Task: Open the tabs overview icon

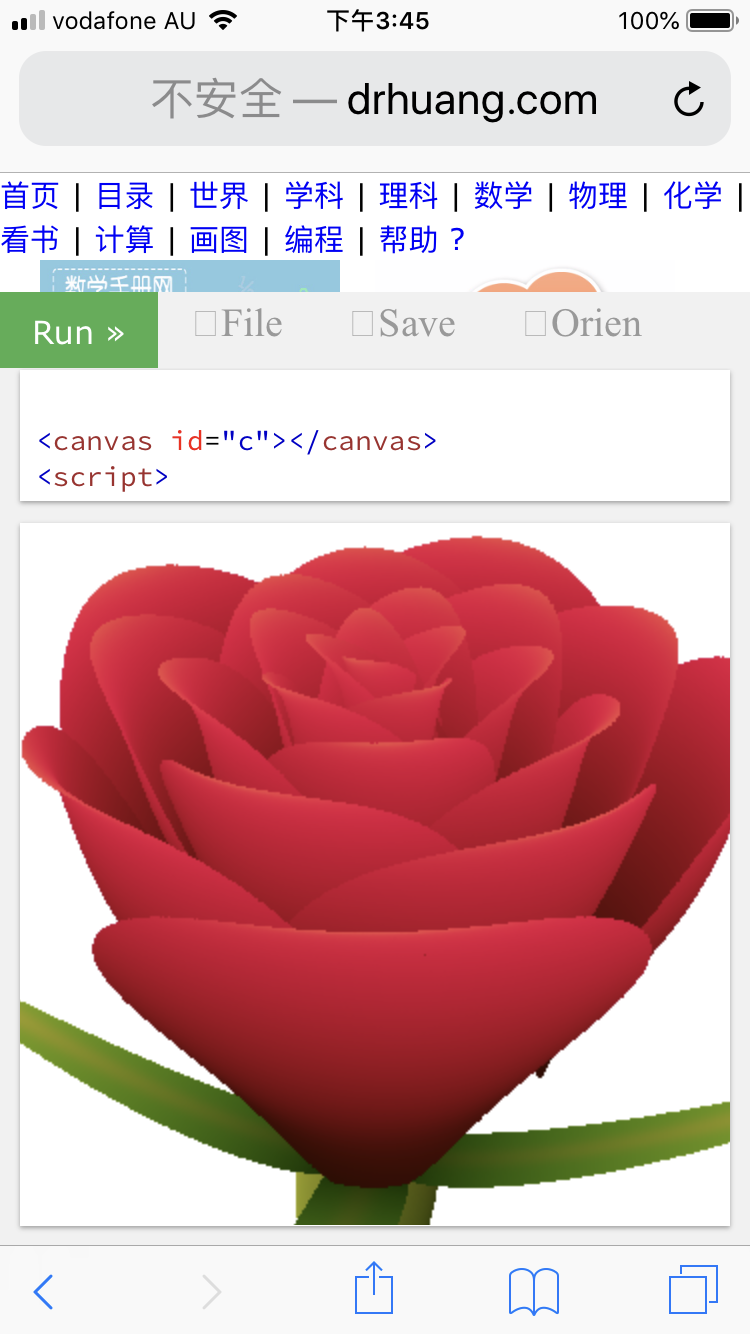Action: tap(692, 1290)
